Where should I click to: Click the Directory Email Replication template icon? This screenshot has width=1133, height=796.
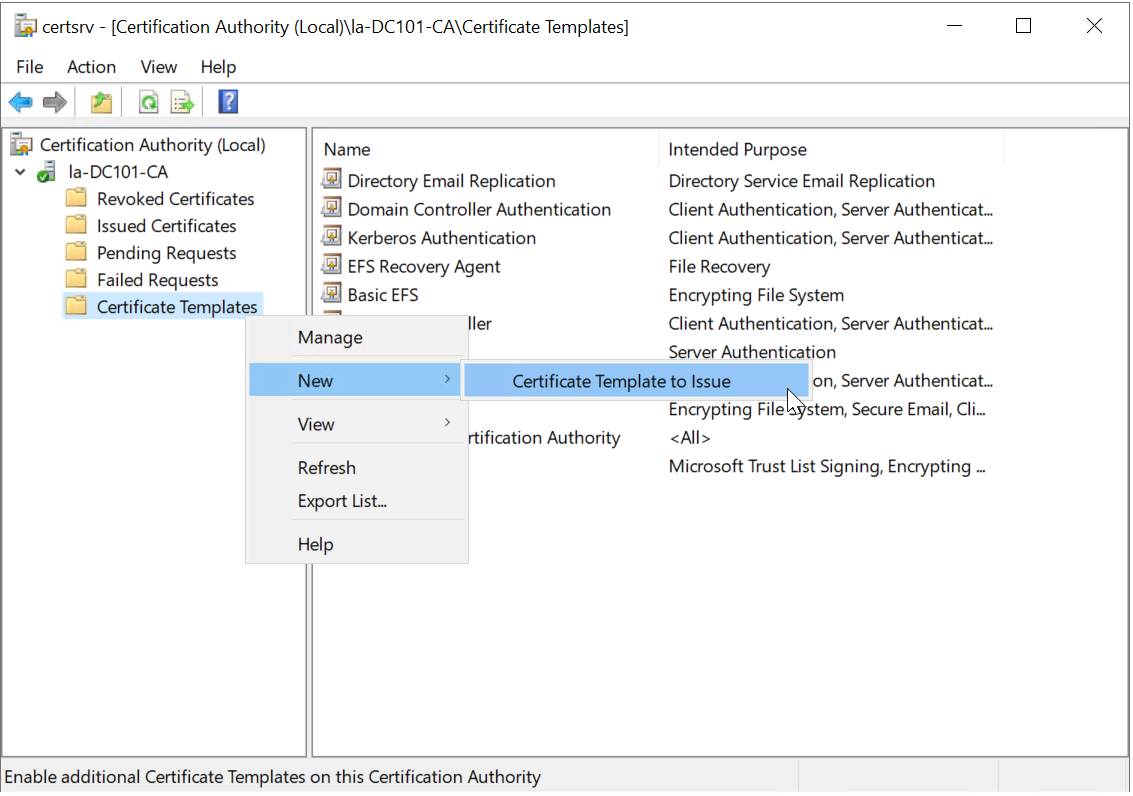pyautogui.click(x=332, y=181)
